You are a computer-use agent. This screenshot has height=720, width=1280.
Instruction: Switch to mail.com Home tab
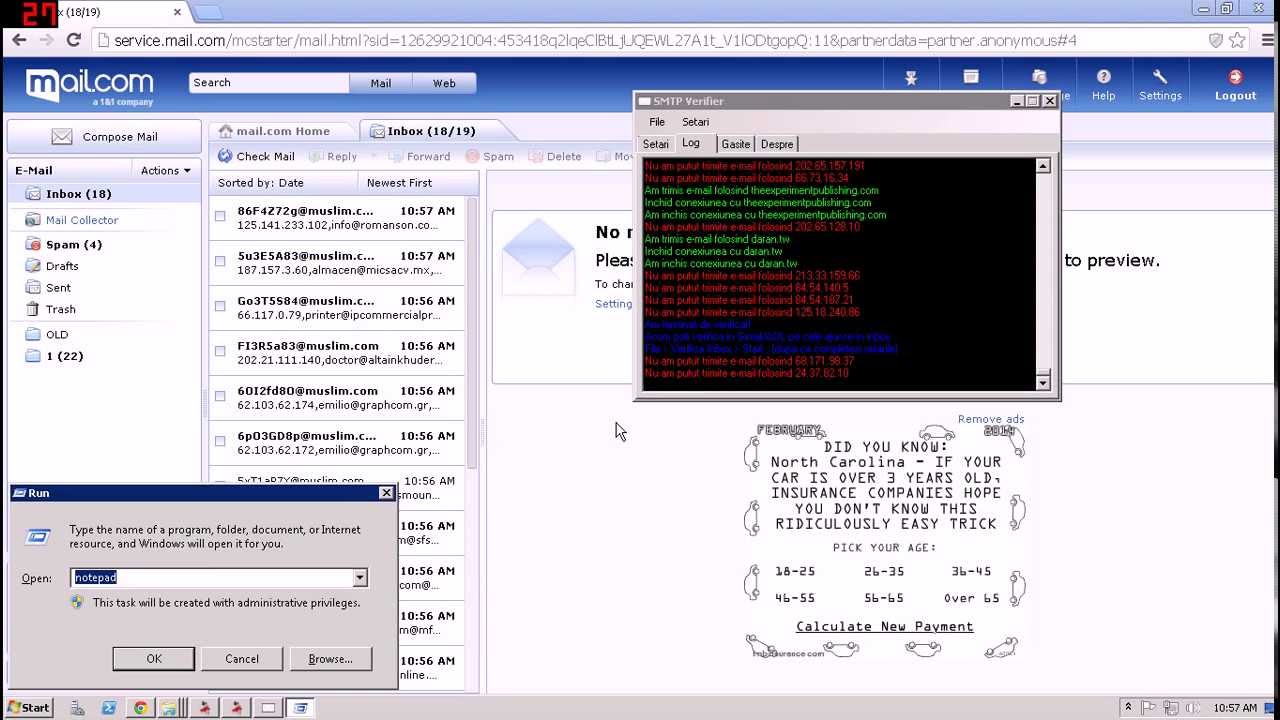283,131
